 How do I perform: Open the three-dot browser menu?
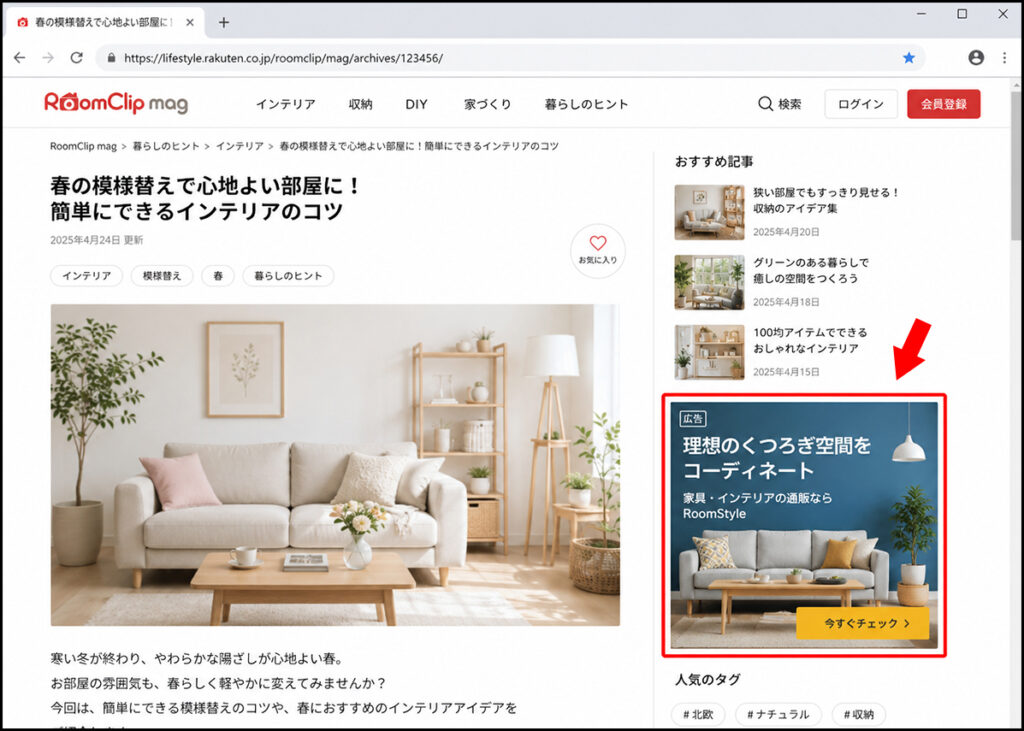coord(1004,57)
